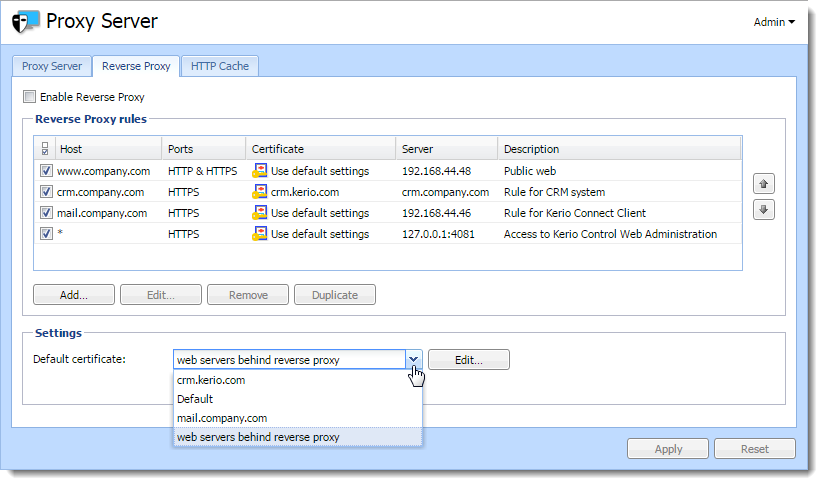Select the mail.company.com host cell
Viewport: 823px width, 485px height.
[102, 213]
